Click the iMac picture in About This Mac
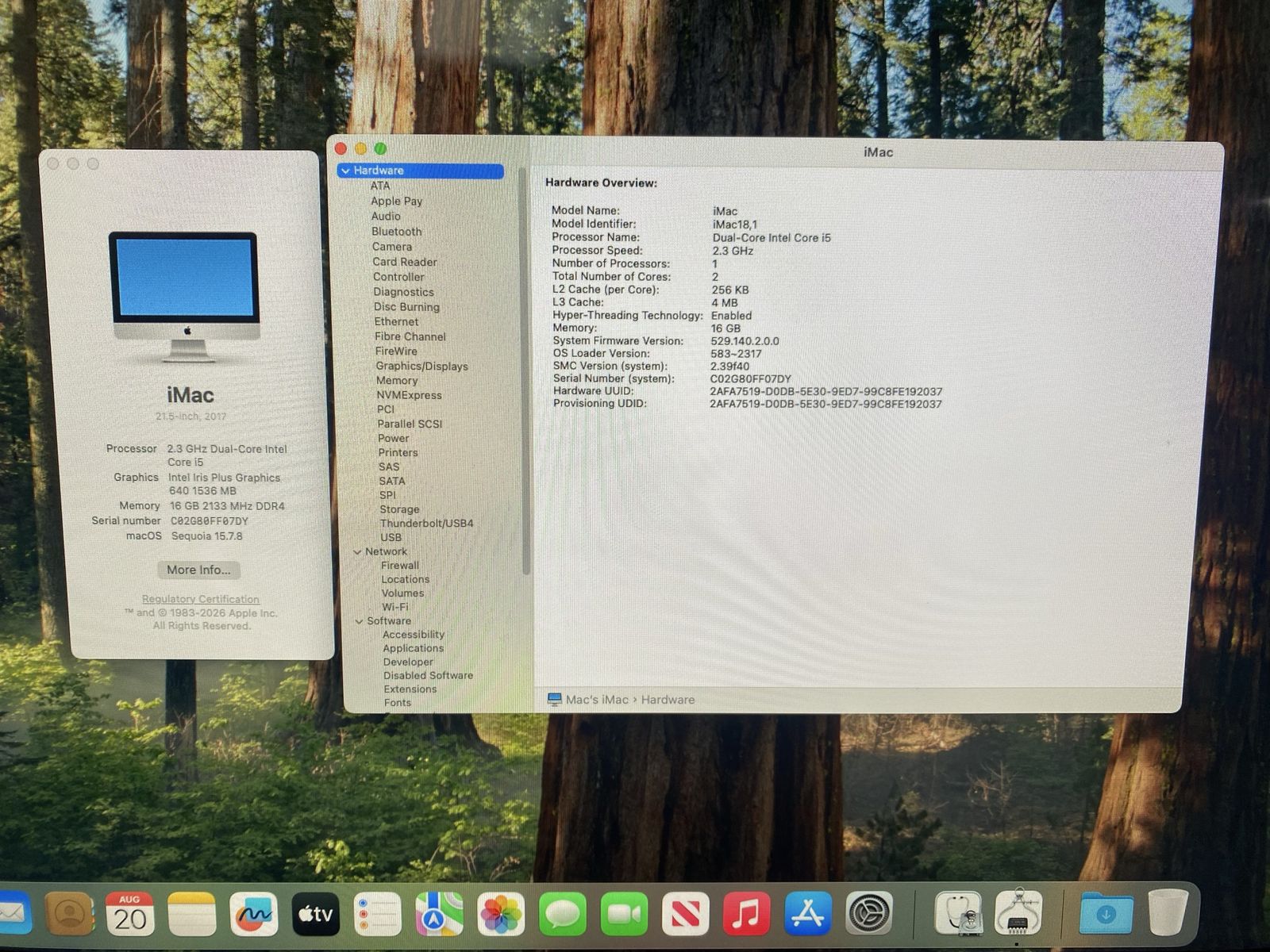Image resolution: width=1270 pixels, height=952 pixels. 186,297
